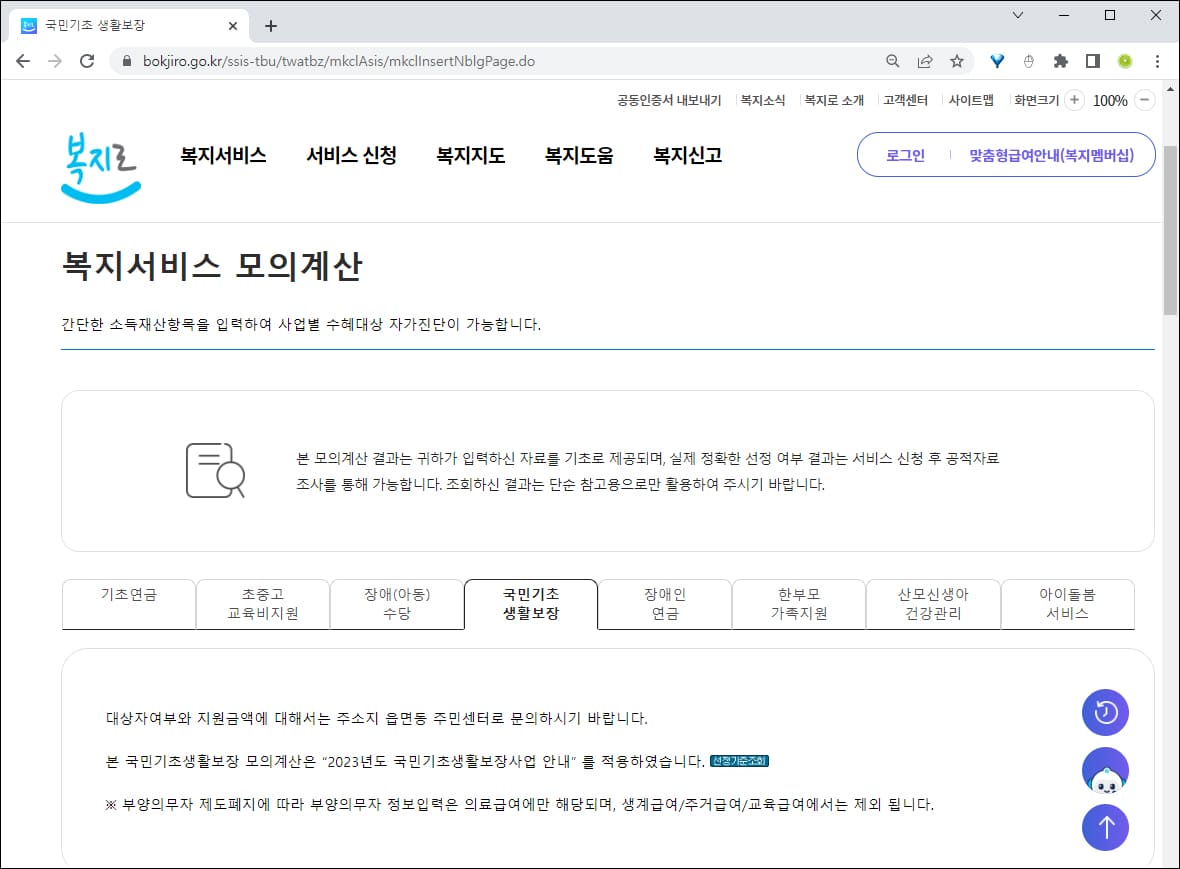Increase text size with the 화면크기 plus control
The height and width of the screenshot is (869, 1180).
click(1073, 100)
